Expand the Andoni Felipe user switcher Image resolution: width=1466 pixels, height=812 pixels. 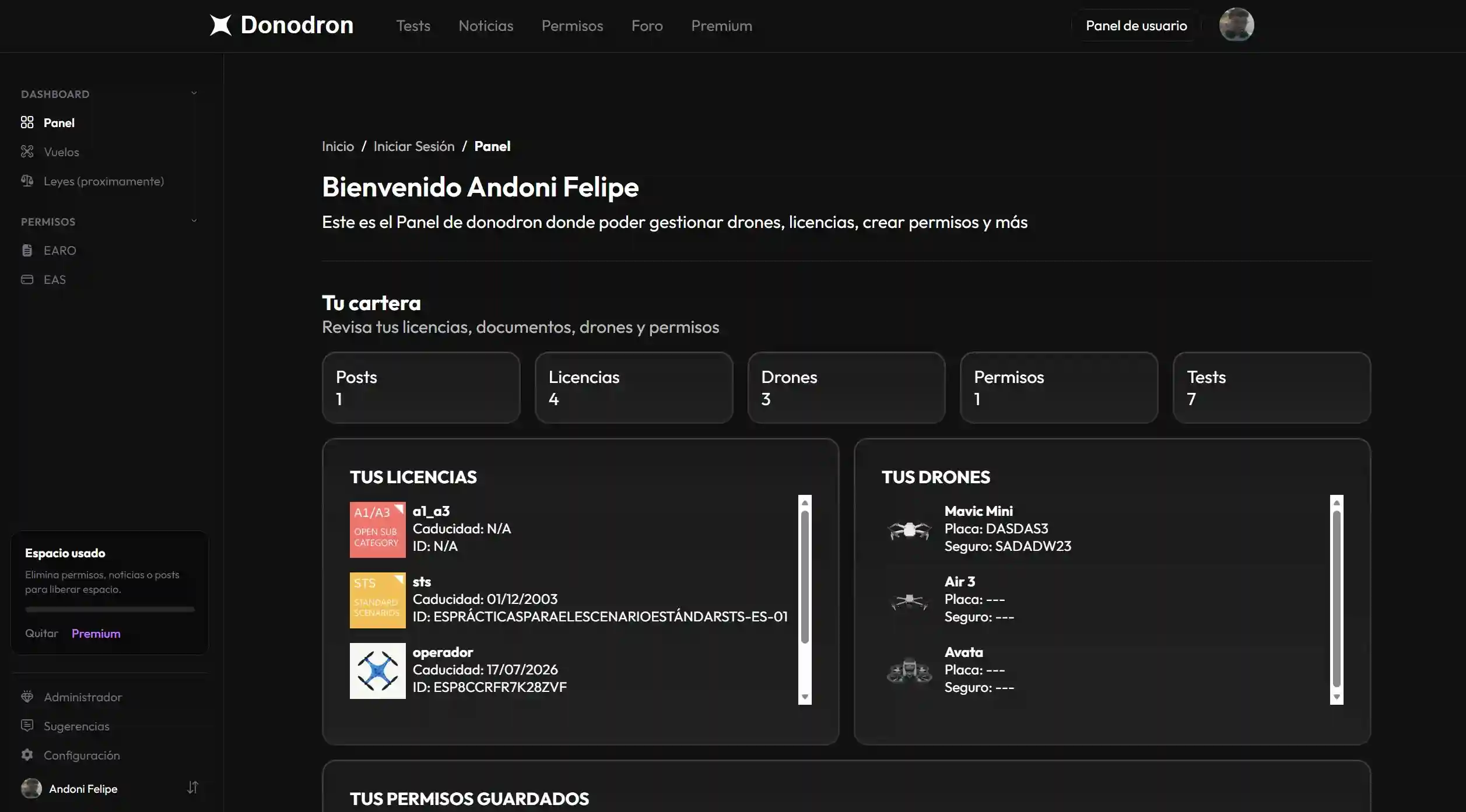click(x=192, y=788)
